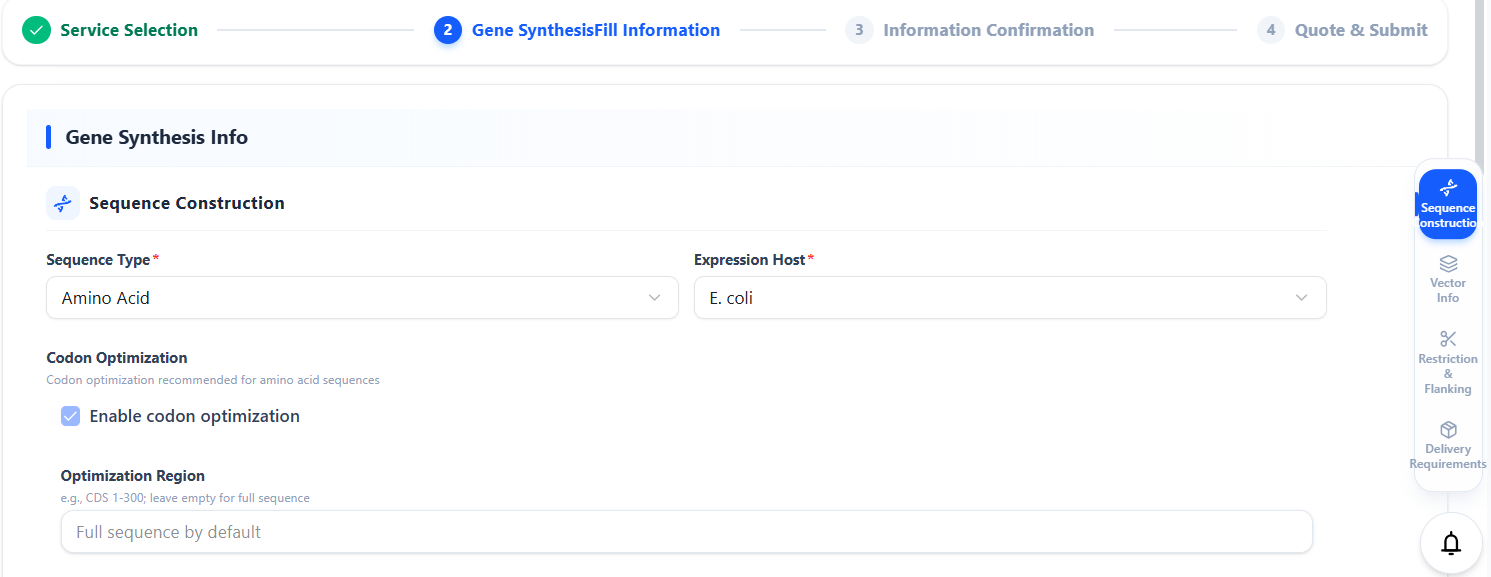This screenshot has height=577, width=1491.
Task: Click the Sequence Construction DNA icon in sidebar
Action: coord(1447,187)
